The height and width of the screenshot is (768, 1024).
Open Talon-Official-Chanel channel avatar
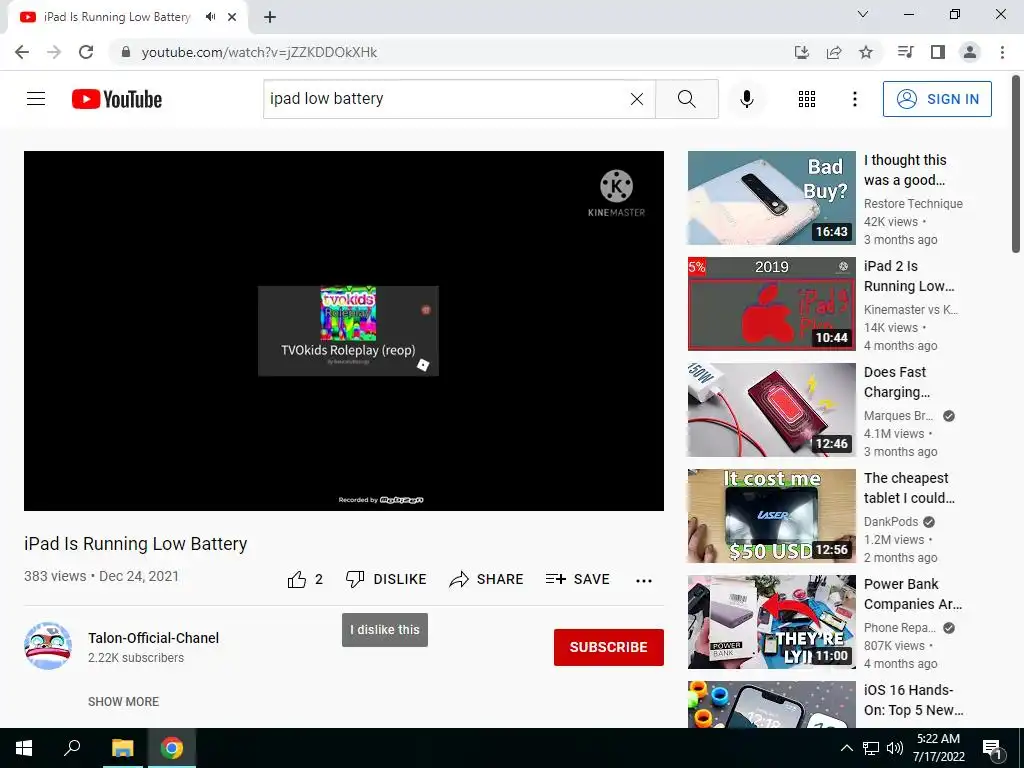[48, 646]
